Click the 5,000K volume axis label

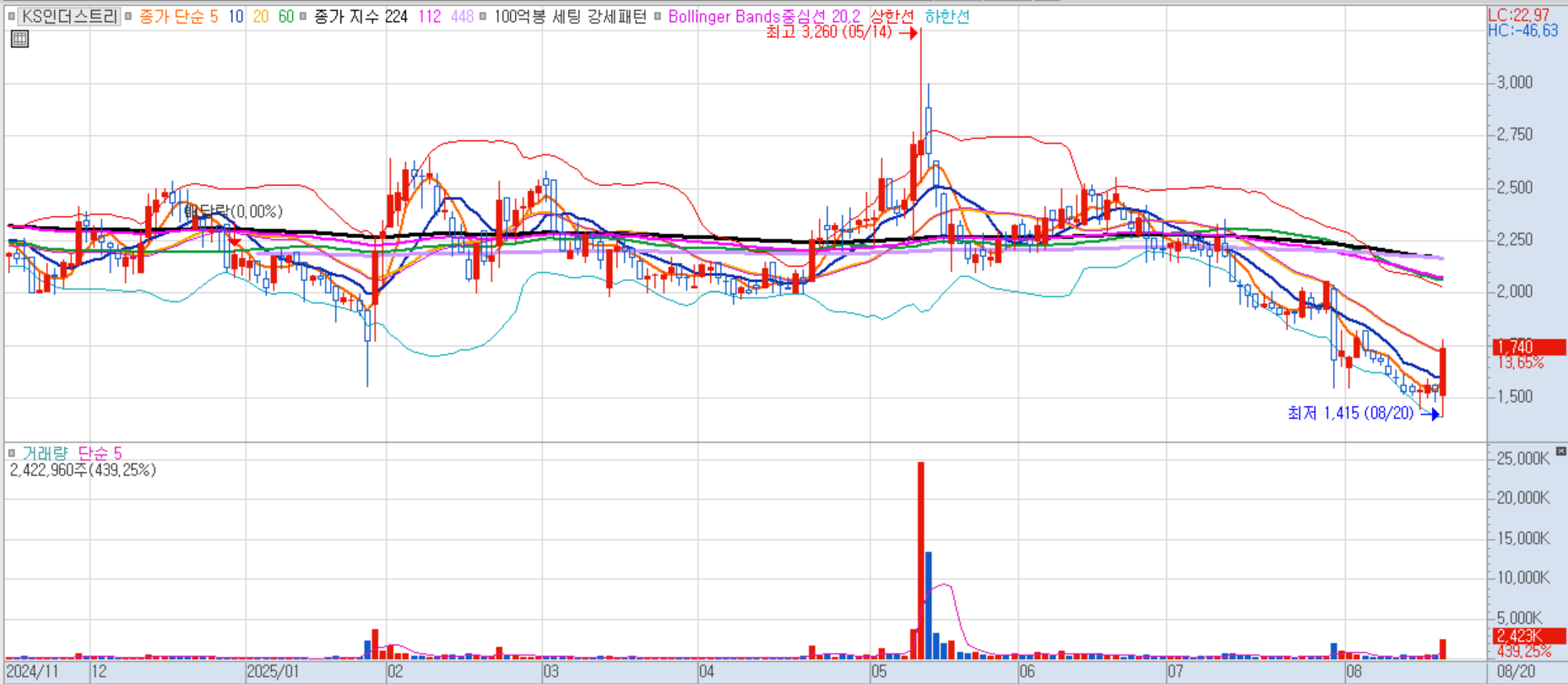pyautogui.click(x=1520, y=618)
